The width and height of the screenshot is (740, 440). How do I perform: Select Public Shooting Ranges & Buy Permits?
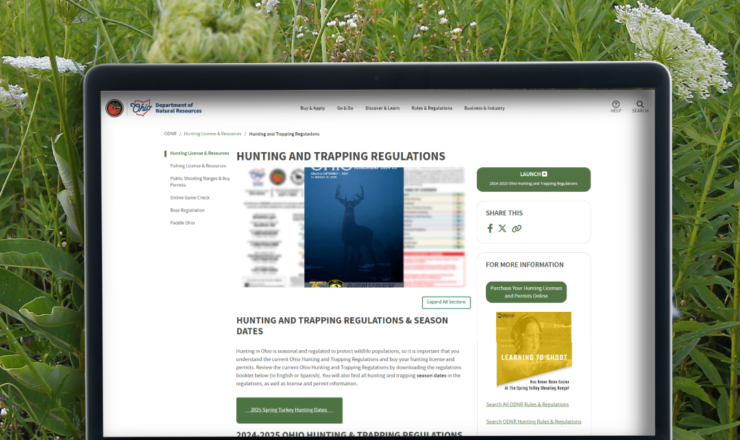click(x=200, y=182)
